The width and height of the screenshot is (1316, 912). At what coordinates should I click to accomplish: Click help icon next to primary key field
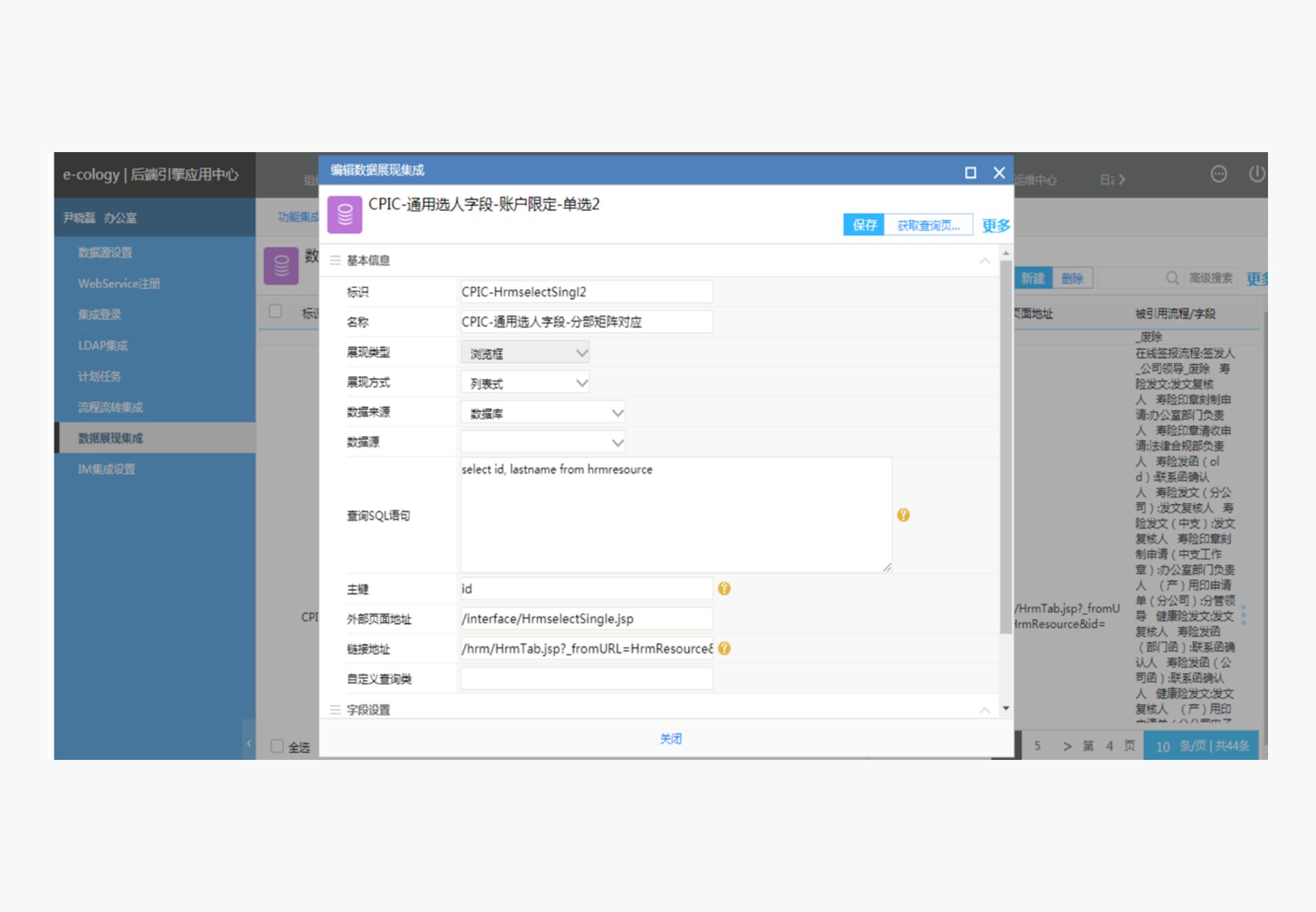pyautogui.click(x=724, y=589)
